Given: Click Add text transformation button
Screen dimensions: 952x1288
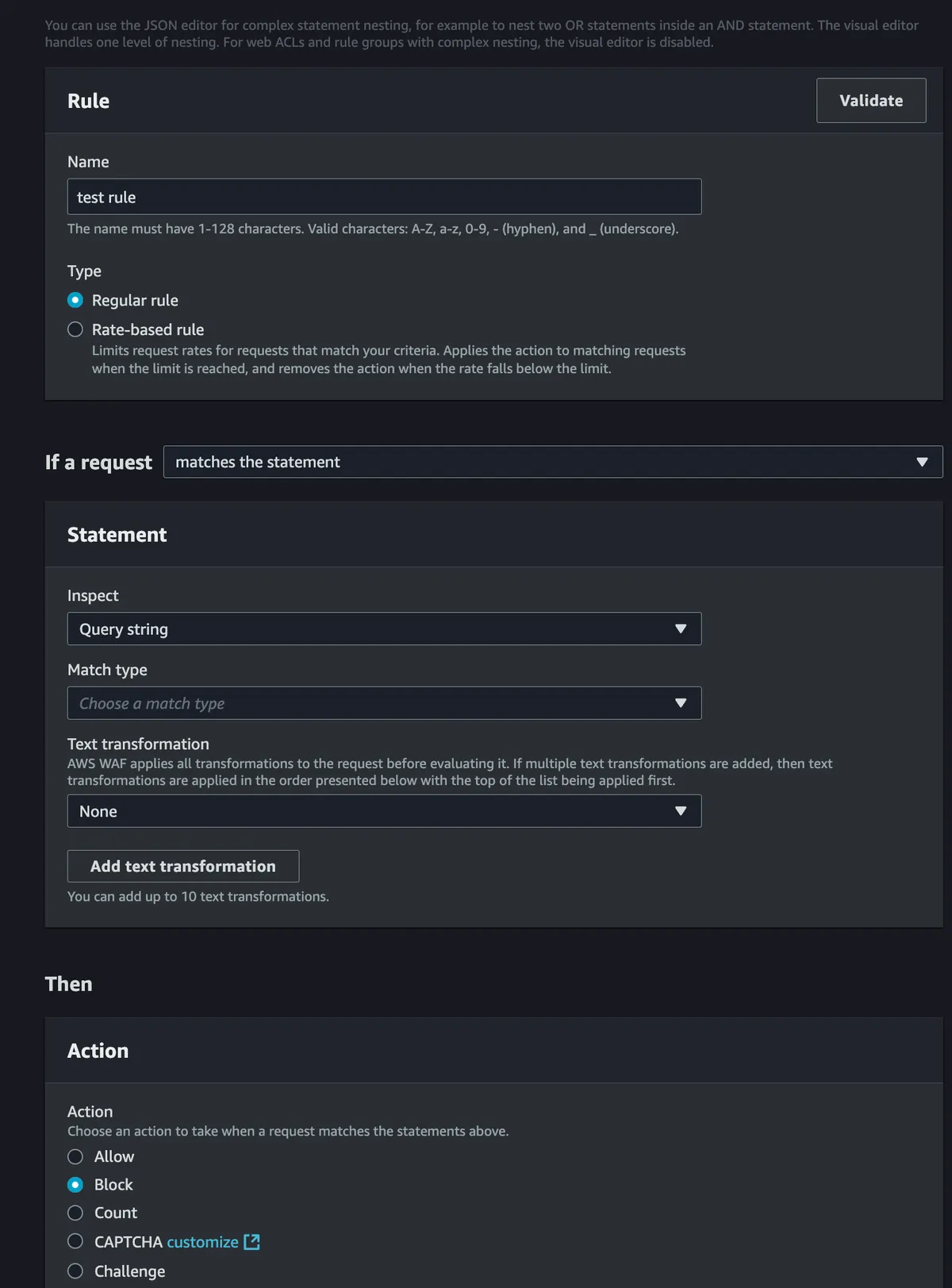Looking at the screenshot, I should tap(183, 866).
